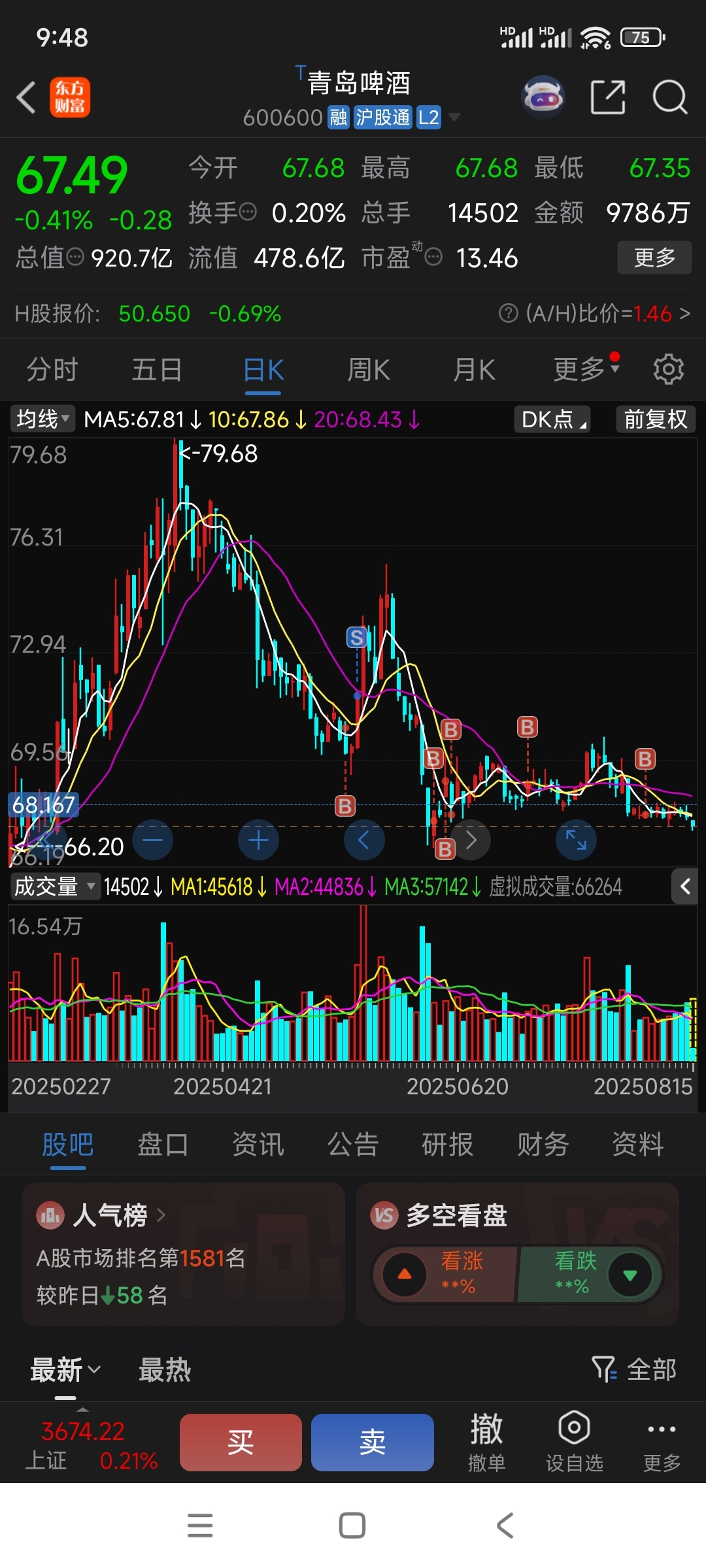Open 总值 info icon
Screen dimensions: 706x1568
pos(76,257)
